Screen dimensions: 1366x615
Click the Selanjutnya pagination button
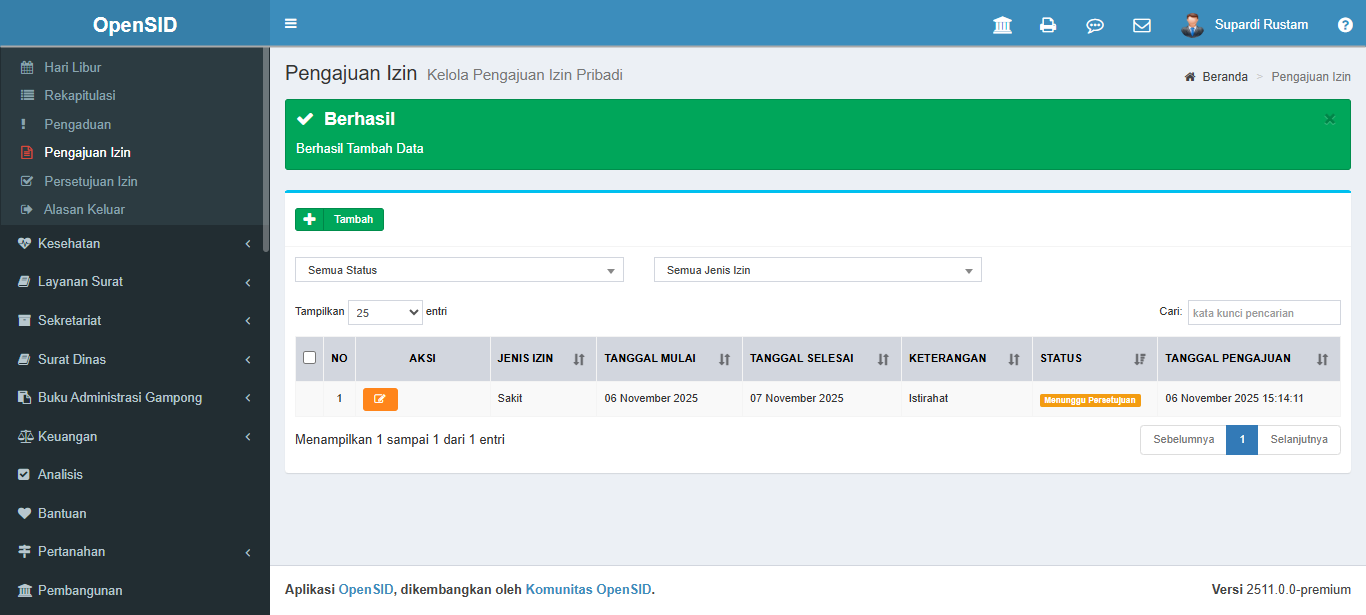1298,440
